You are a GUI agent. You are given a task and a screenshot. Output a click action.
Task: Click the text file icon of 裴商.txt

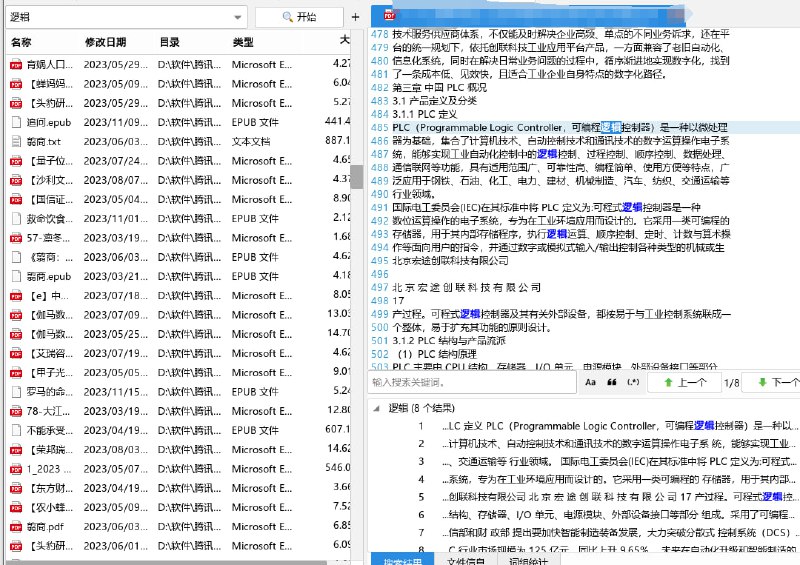(15, 141)
